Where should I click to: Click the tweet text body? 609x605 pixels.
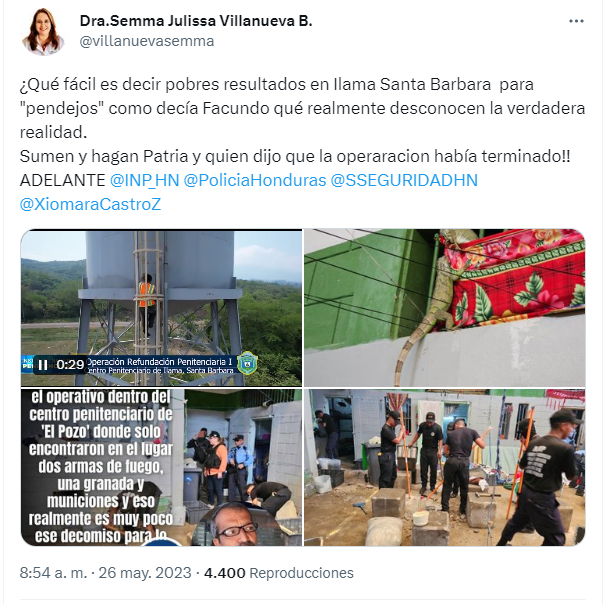click(x=302, y=144)
